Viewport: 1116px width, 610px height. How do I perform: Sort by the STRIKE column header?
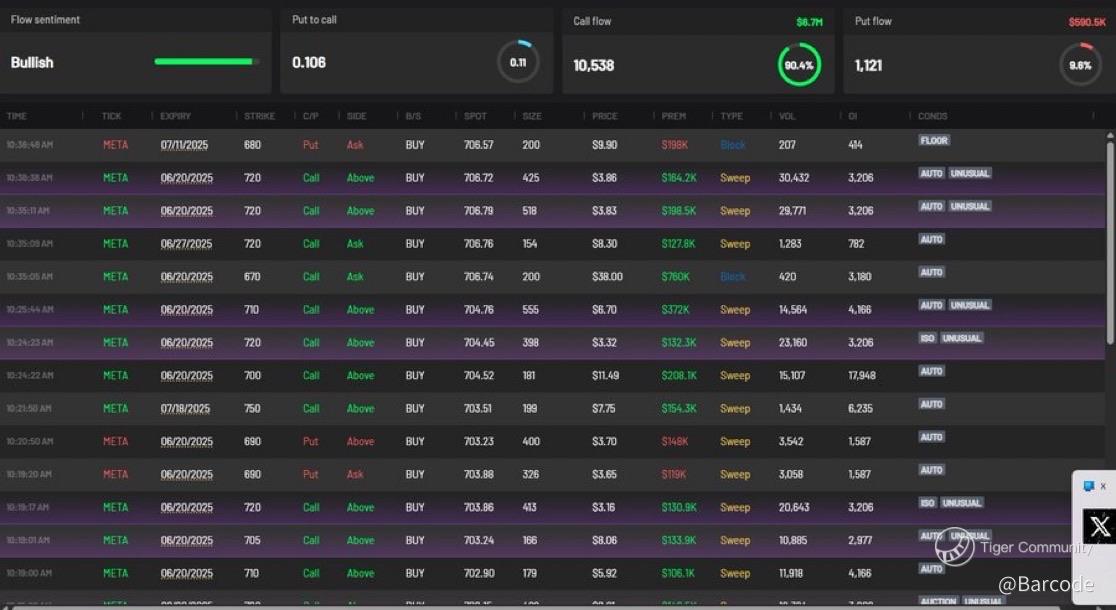[260, 116]
